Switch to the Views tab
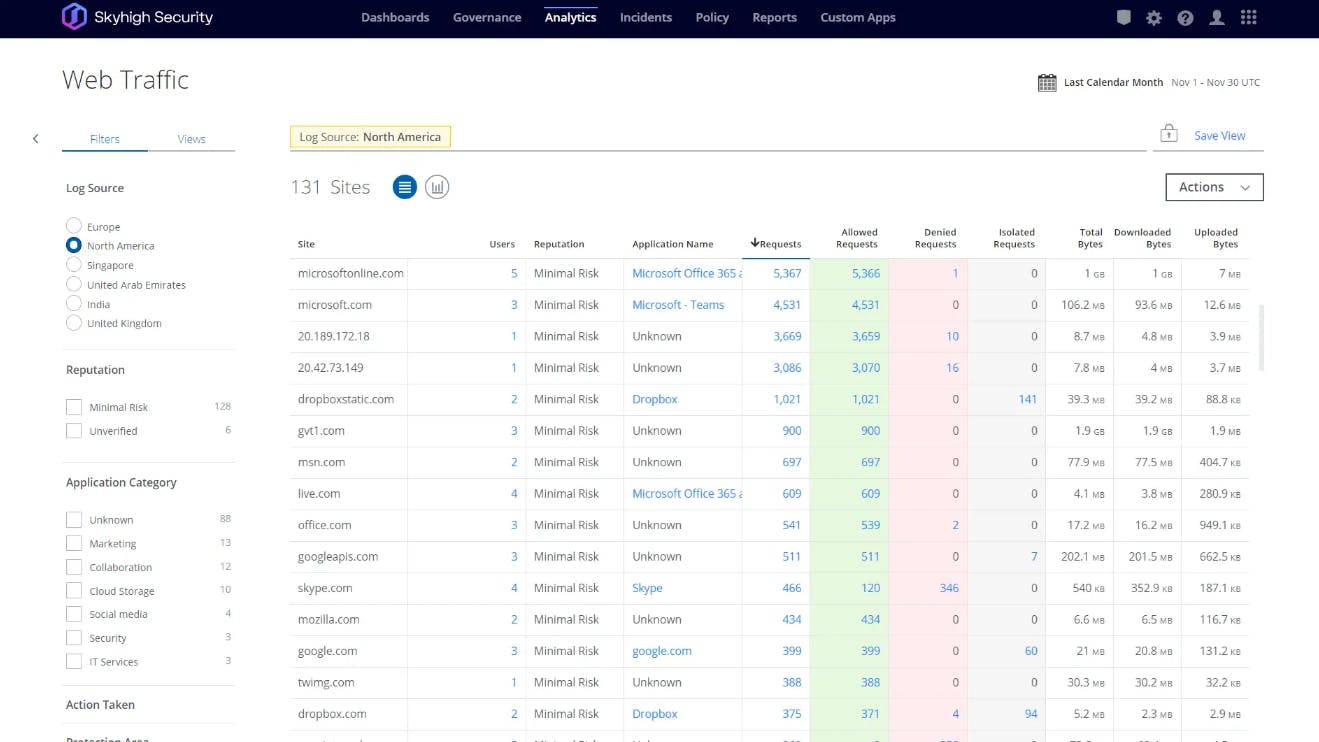This screenshot has width=1319, height=742. [191, 139]
